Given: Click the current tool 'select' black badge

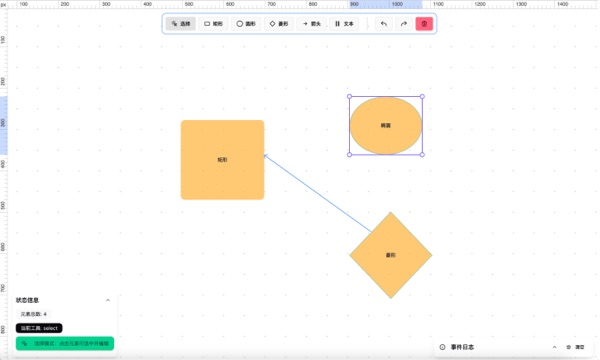Looking at the screenshot, I should [x=39, y=328].
